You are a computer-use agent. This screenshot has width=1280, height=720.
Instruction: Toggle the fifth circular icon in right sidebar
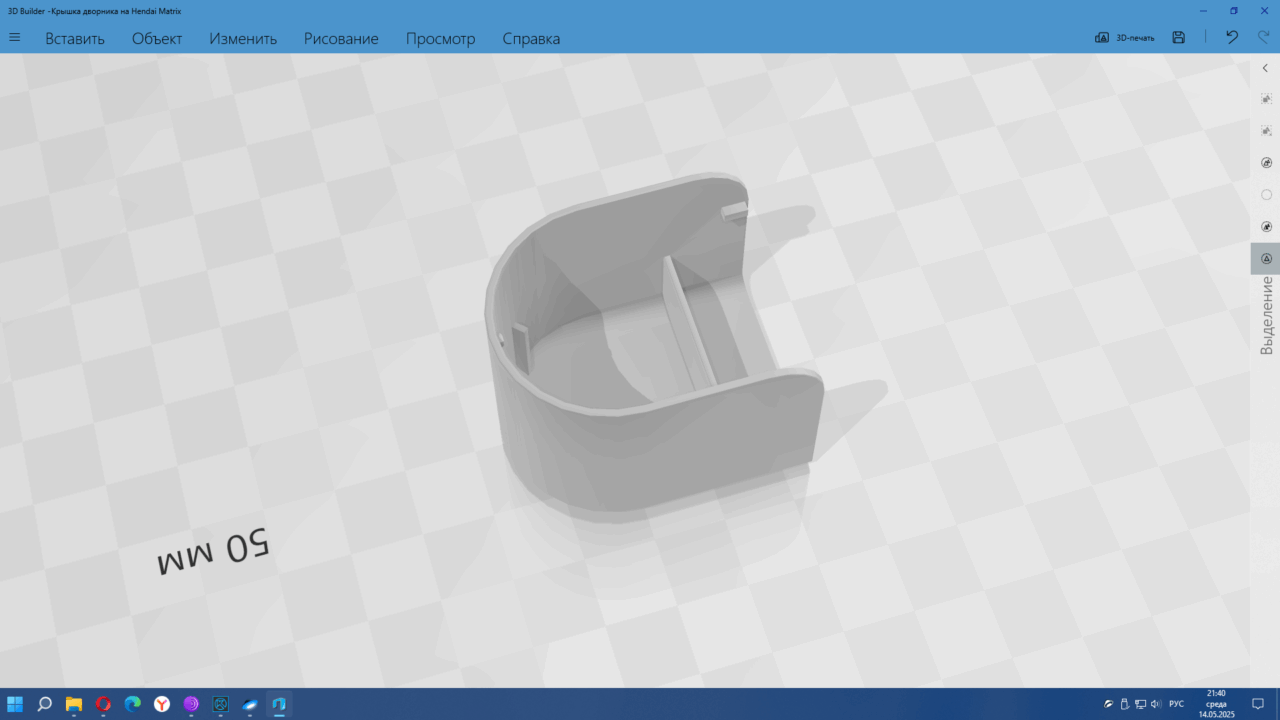pyautogui.click(x=1266, y=227)
